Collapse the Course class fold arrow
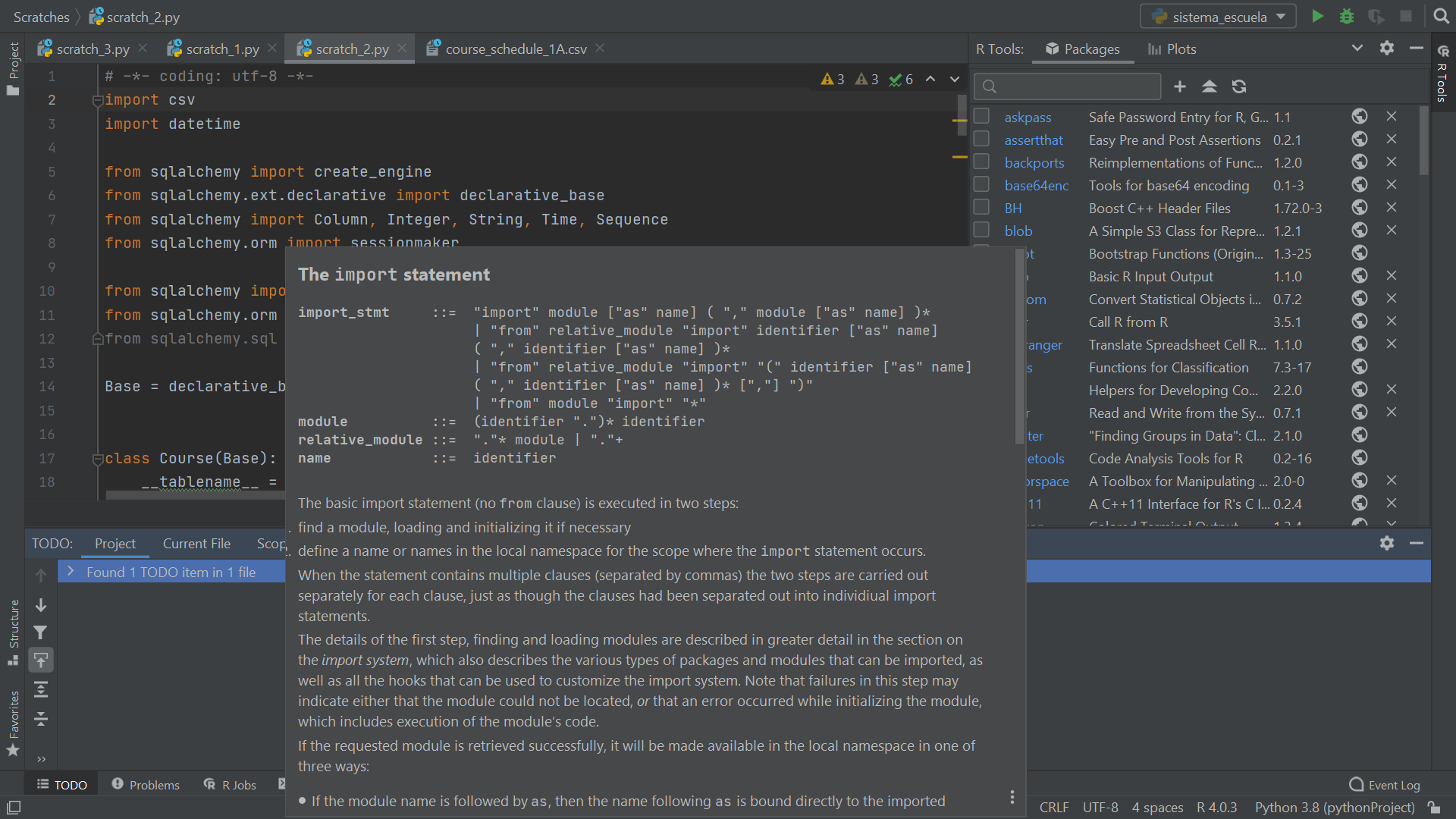This screenshot has height=819, width=1456. coord(97,458)
